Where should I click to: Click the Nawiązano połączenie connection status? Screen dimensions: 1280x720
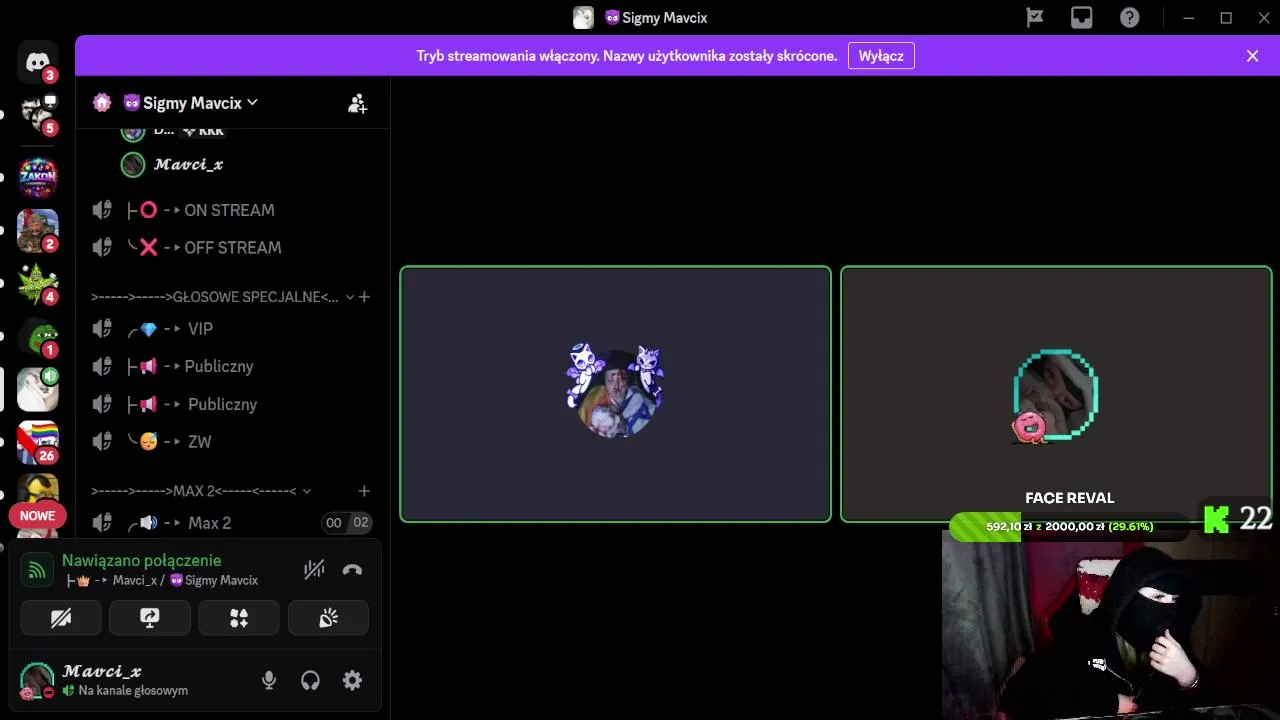pyautogui.click(x=141, y=561)
